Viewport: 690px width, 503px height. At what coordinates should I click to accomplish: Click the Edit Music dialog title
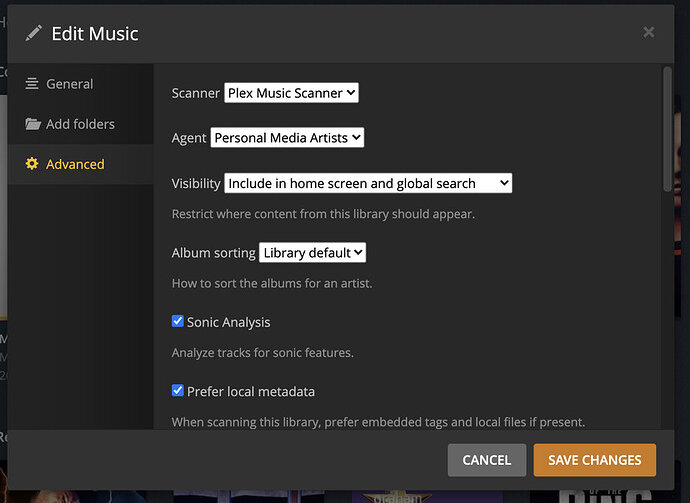[95, 34]
